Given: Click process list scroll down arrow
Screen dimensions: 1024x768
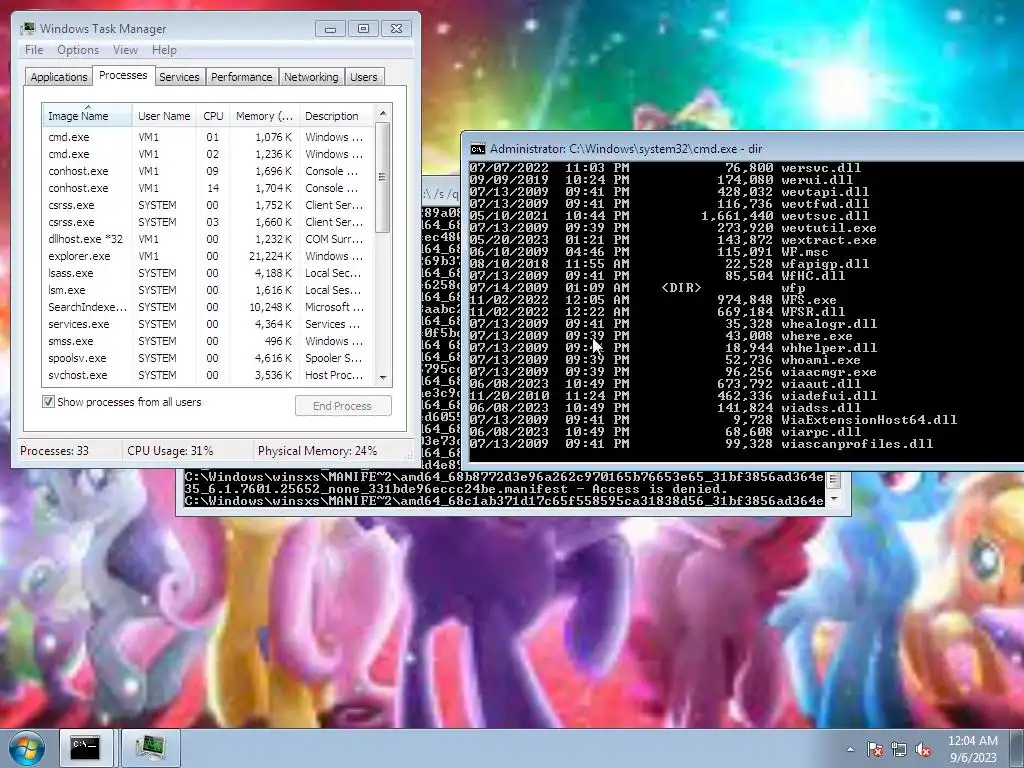Looking at the screenshot, I should tap(383, 377).
